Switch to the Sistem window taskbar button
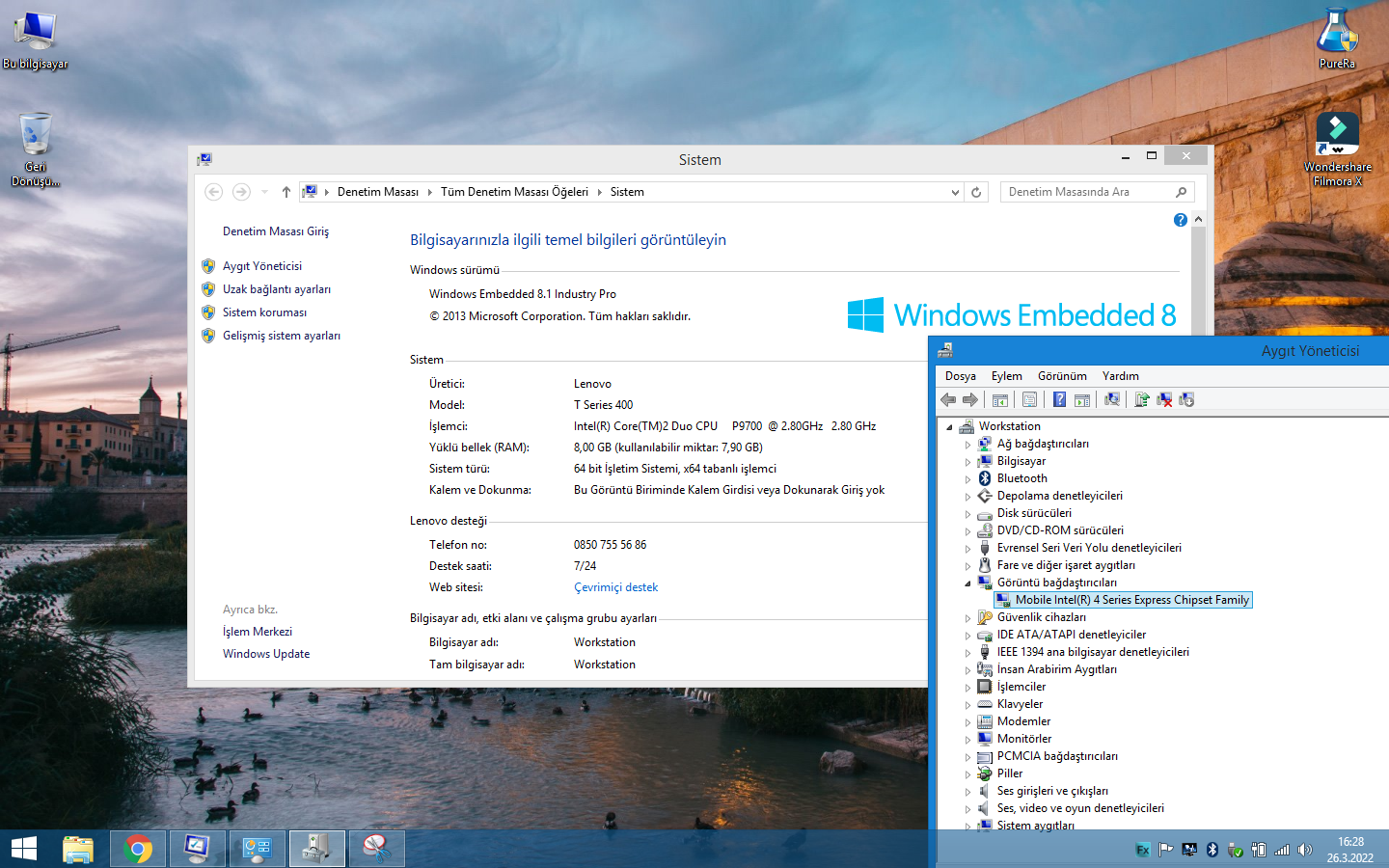The height and width of the screenshot is (868, 1389). (x=198, y=849)
